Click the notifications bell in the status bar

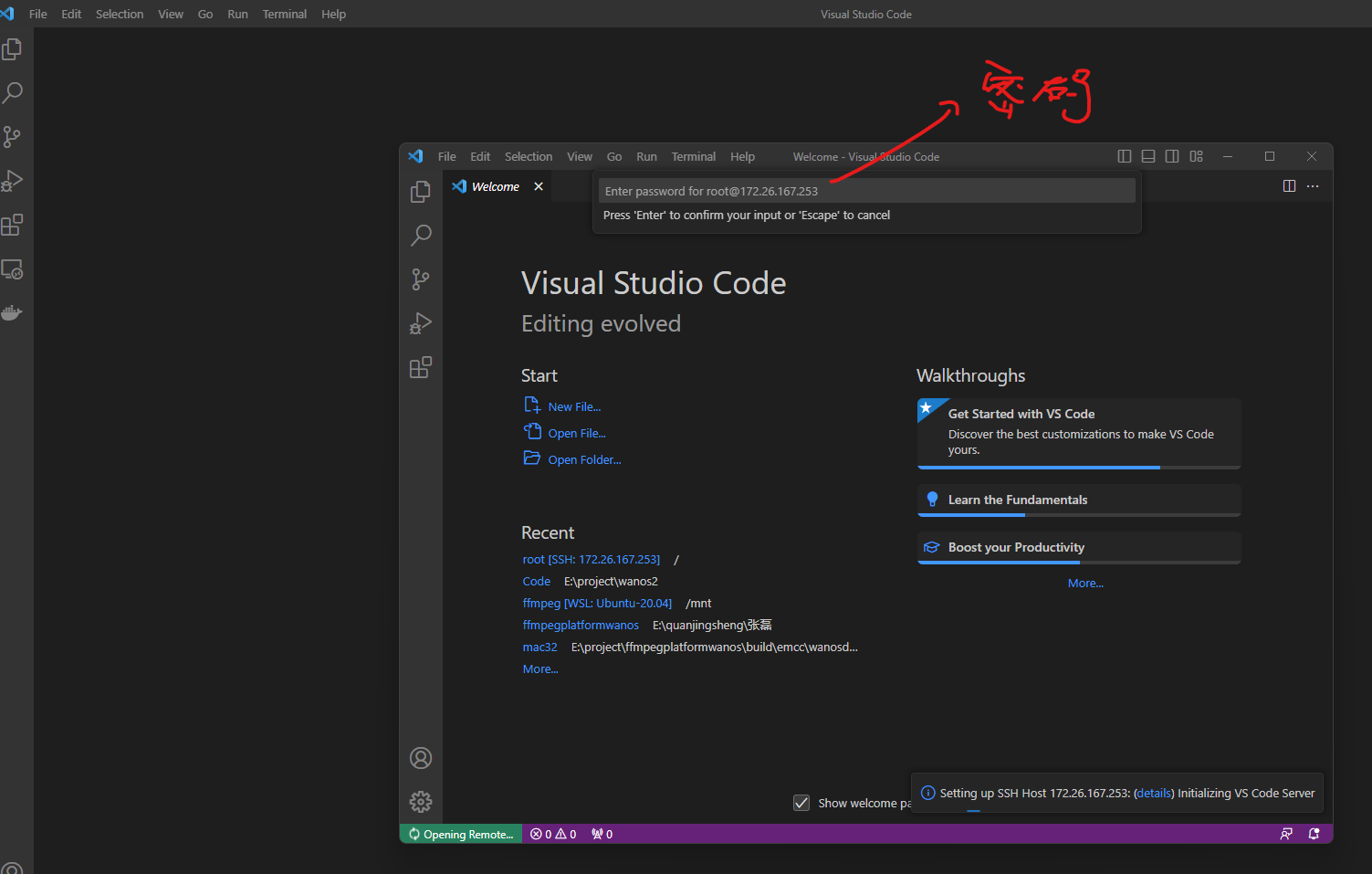[1314, 833]
